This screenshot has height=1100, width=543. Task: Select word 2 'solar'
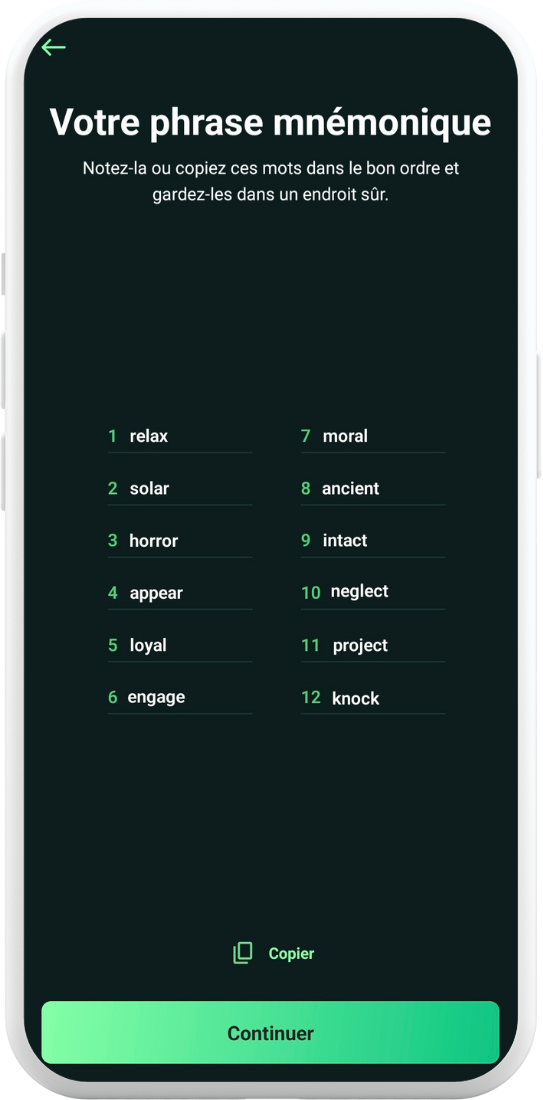[x=149, y=488]
